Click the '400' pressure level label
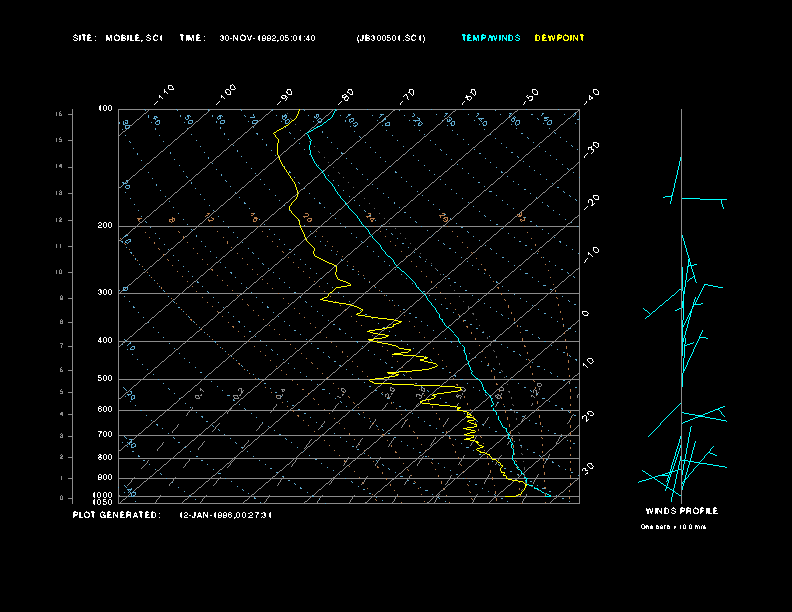This screenshot has width=792, height=612. 105,341
